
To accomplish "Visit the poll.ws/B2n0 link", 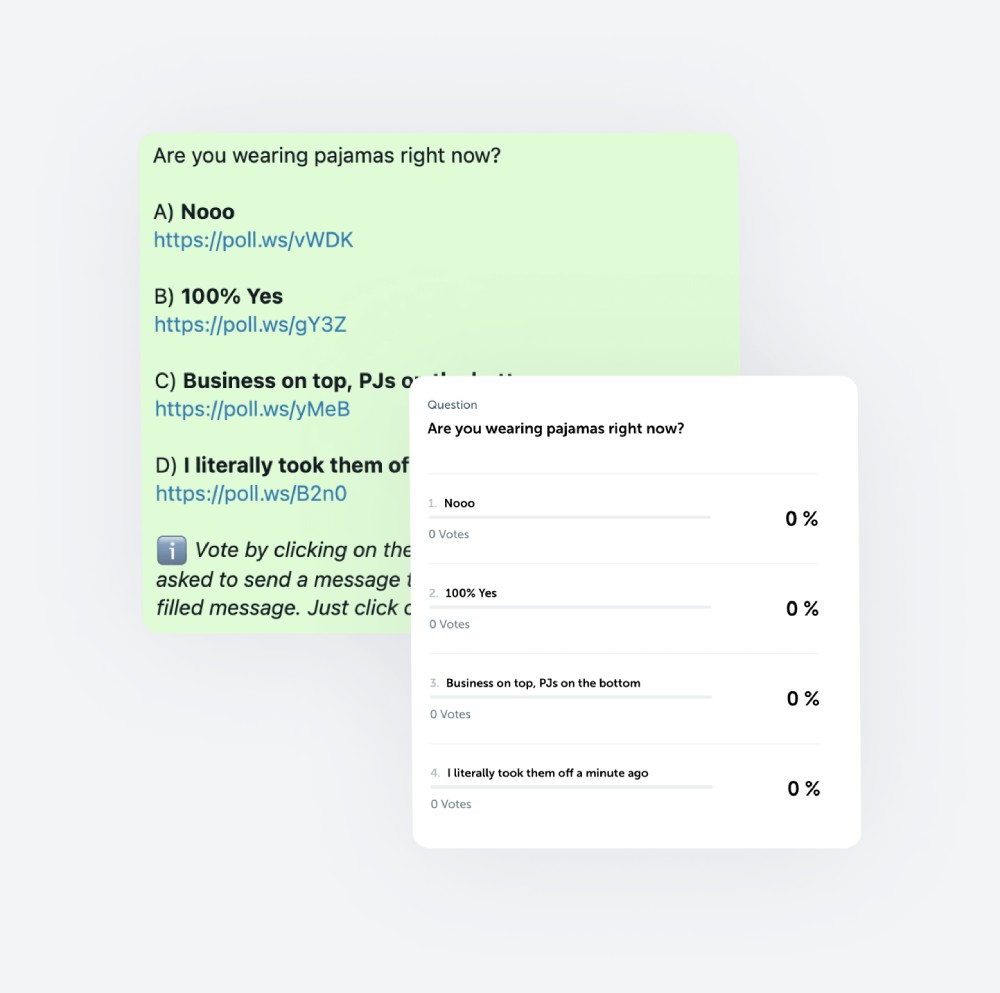I will 251,493.
